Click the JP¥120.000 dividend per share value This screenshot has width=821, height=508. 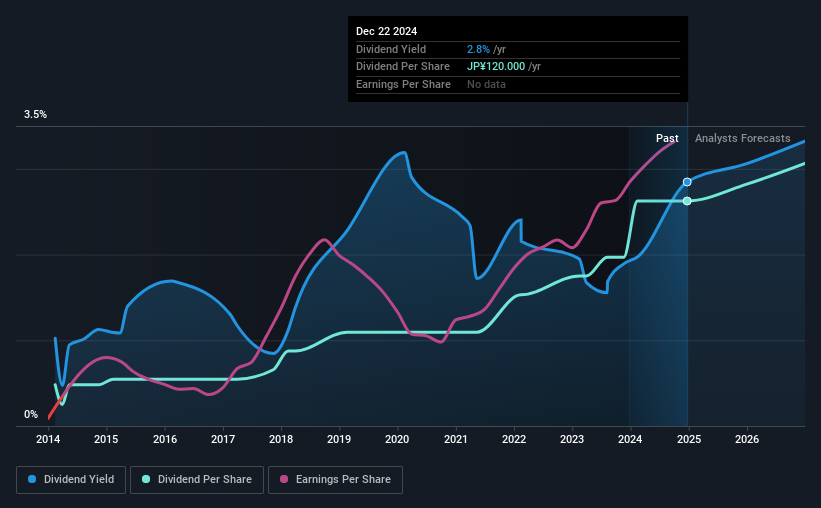[x=496, y=67]
